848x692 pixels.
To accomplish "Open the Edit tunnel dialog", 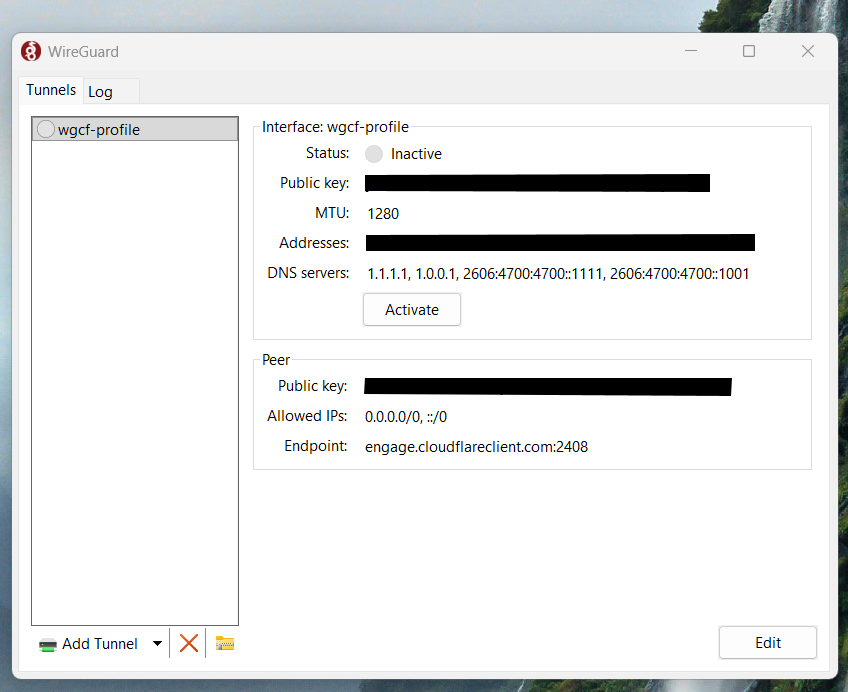I will 767,643.
